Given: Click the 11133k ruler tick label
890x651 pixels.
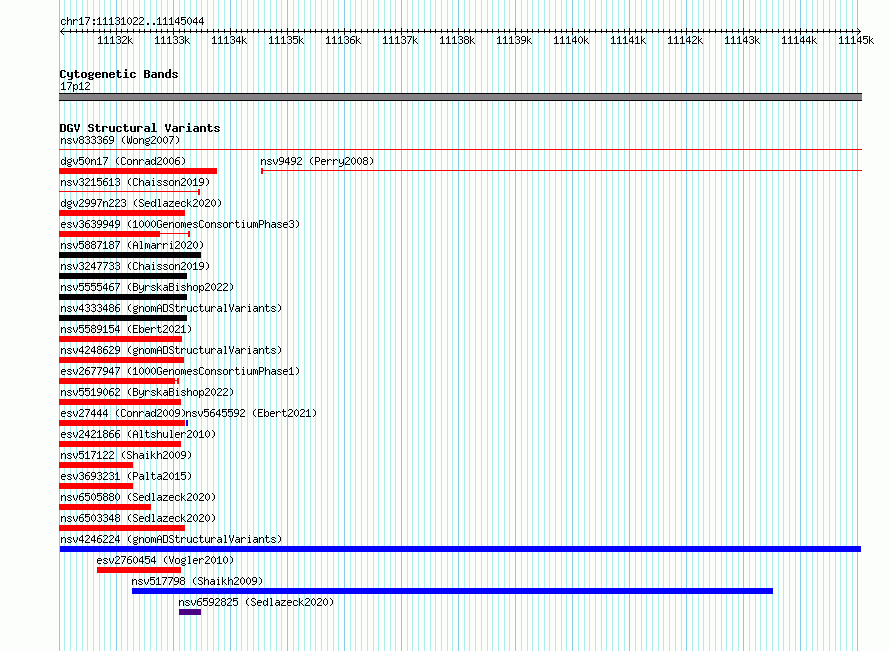Looking at the screenshot, I should (x=172, y=40).
